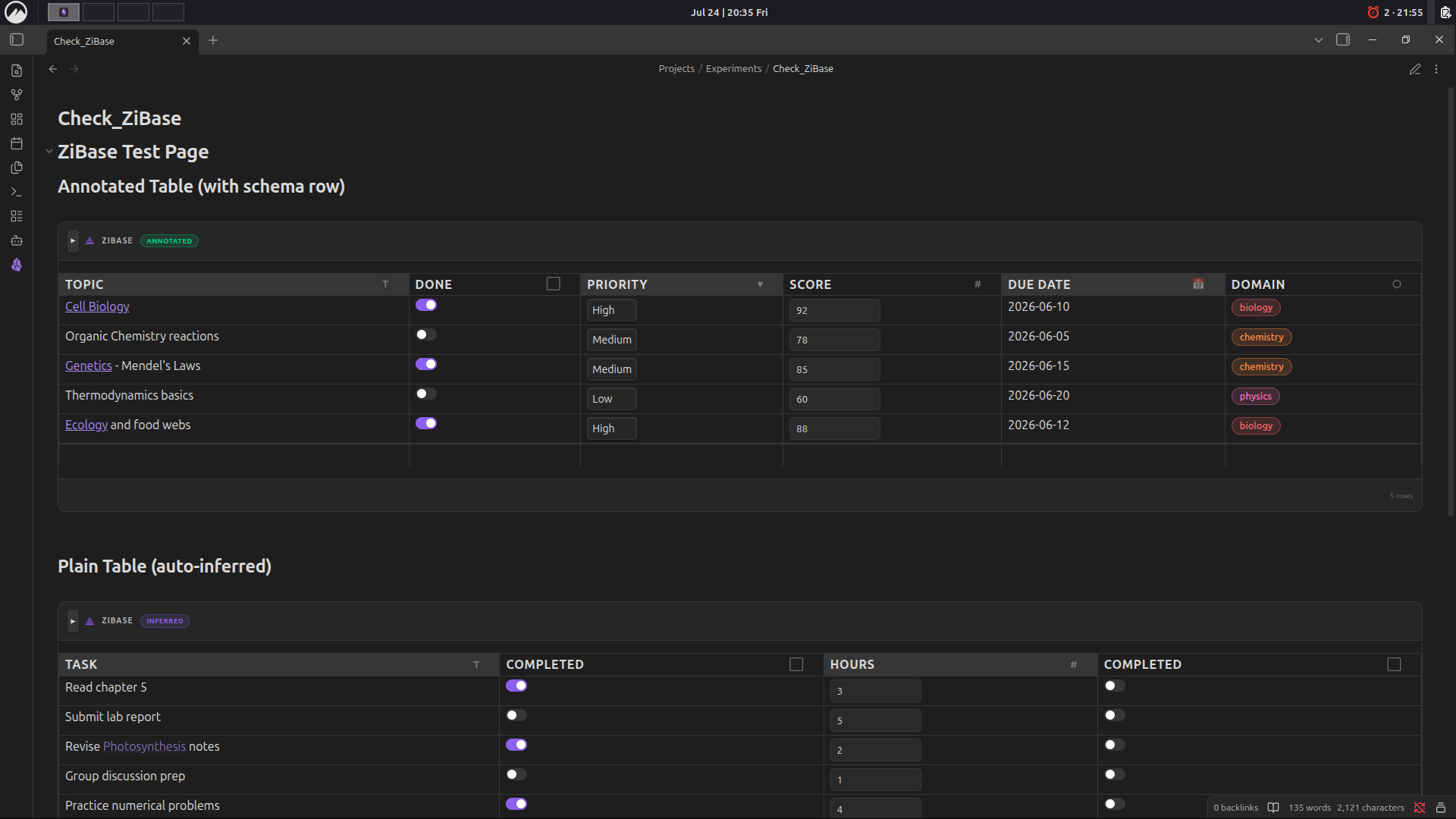This screenshot has width=1456, height=819.
Task: Edit the score field showing 92
Action: [834, 310]
